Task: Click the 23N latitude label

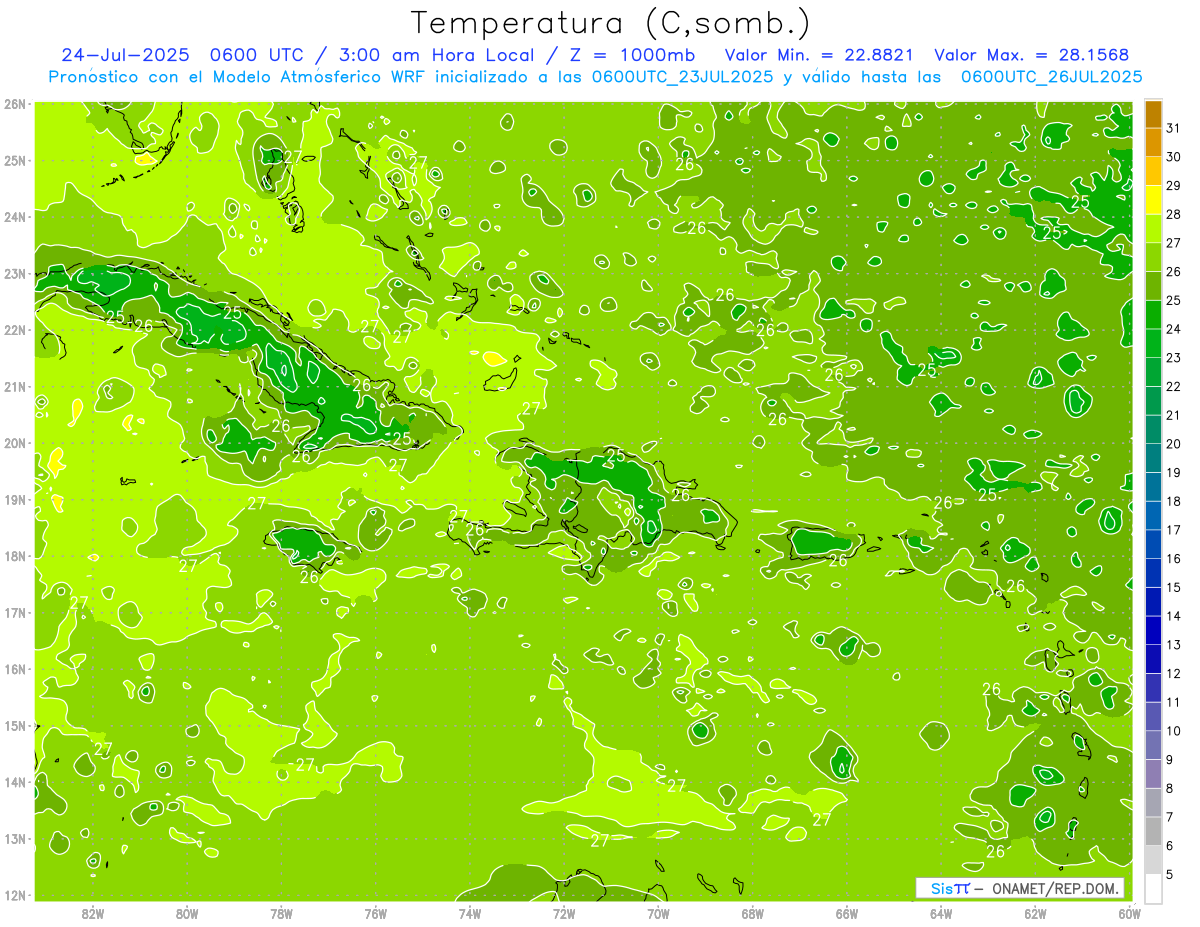Action: (15, 273)
